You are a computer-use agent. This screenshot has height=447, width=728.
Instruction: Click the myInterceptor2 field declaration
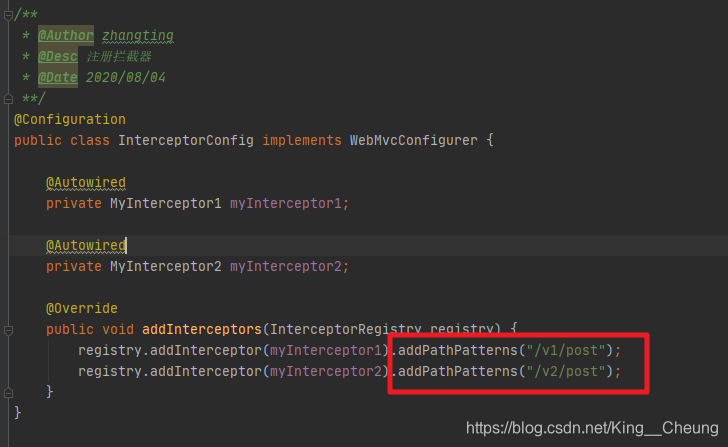click(x=286, y=266)
